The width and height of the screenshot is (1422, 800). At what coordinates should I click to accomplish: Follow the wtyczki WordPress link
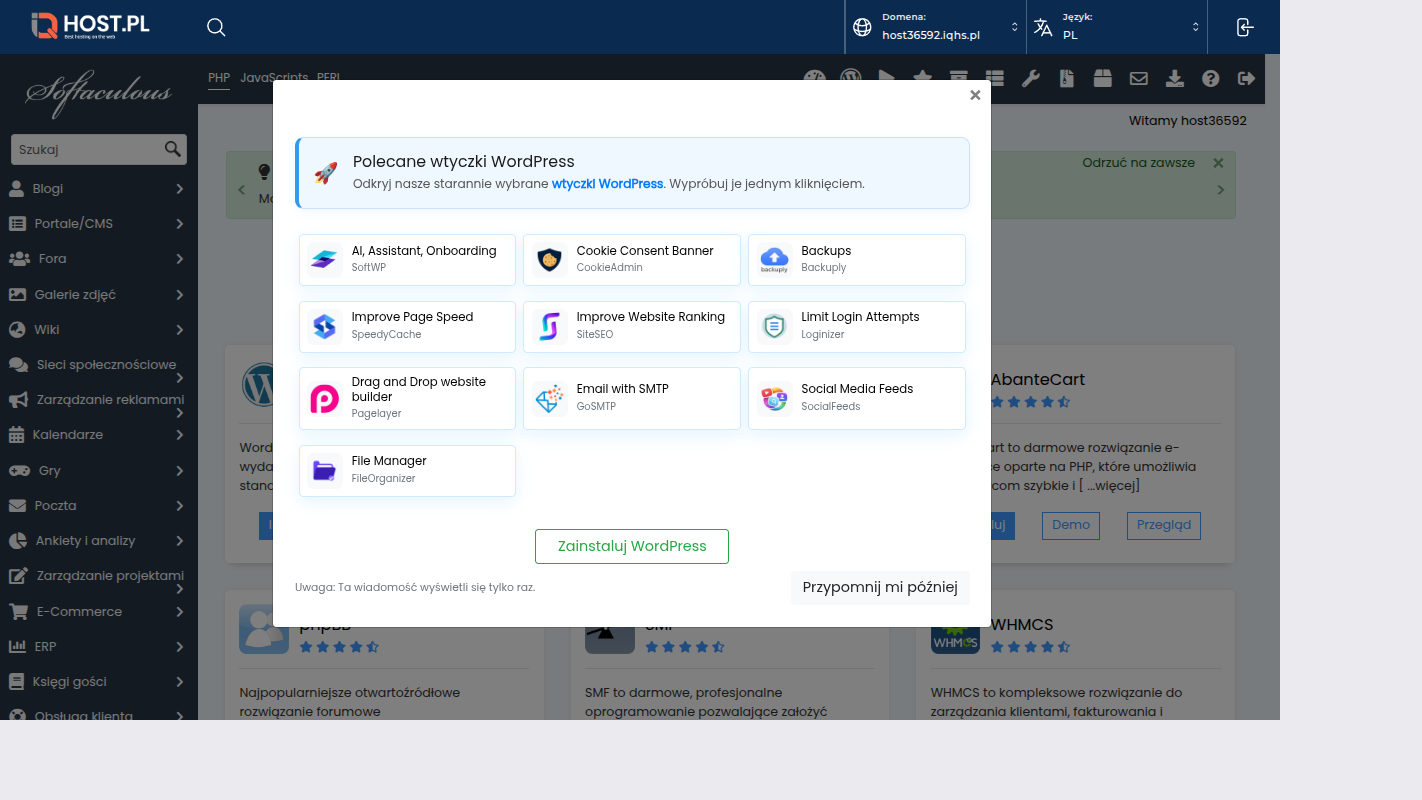(607, 184)
